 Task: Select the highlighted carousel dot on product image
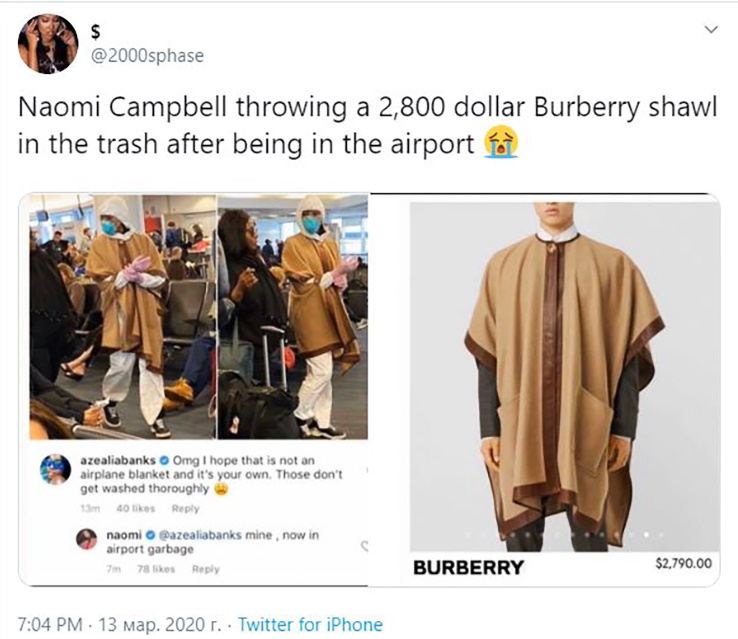(x=646, y=535)
